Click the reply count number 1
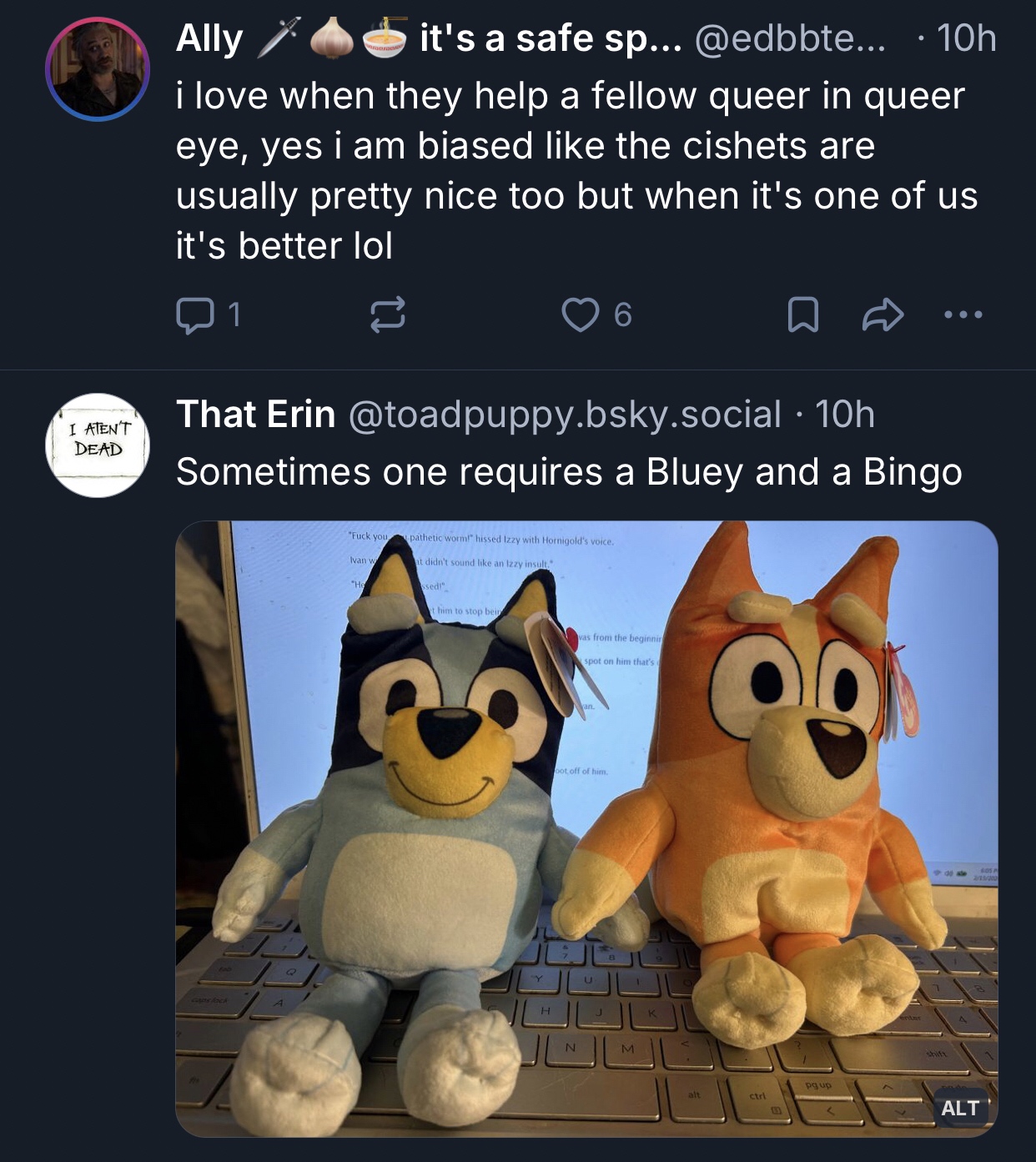The width and height of the screenshot is (1036, 1162). [234, 315]
